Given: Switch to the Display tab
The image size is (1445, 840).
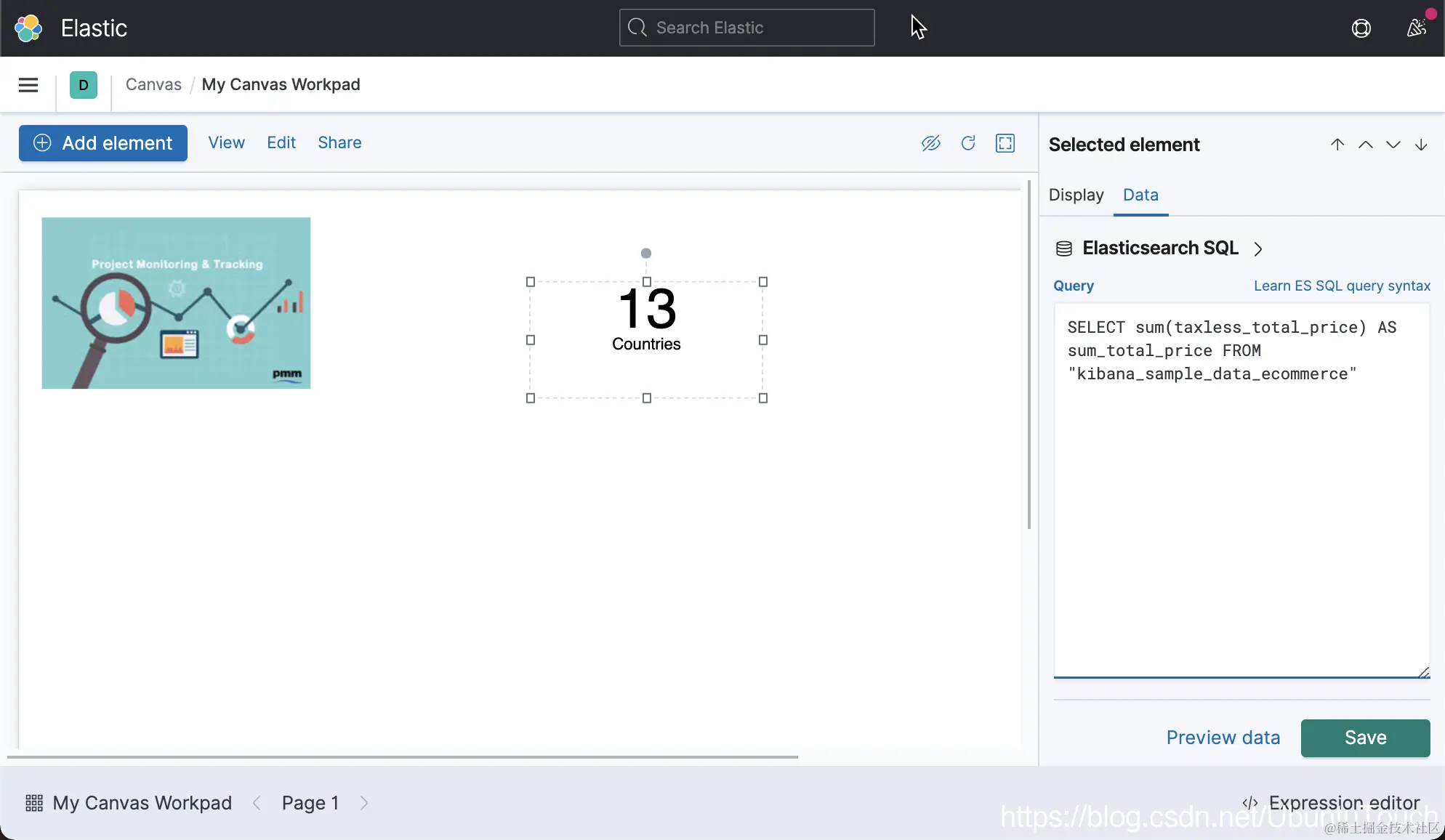Looking at the screenshot, I should click(1076, 195).
